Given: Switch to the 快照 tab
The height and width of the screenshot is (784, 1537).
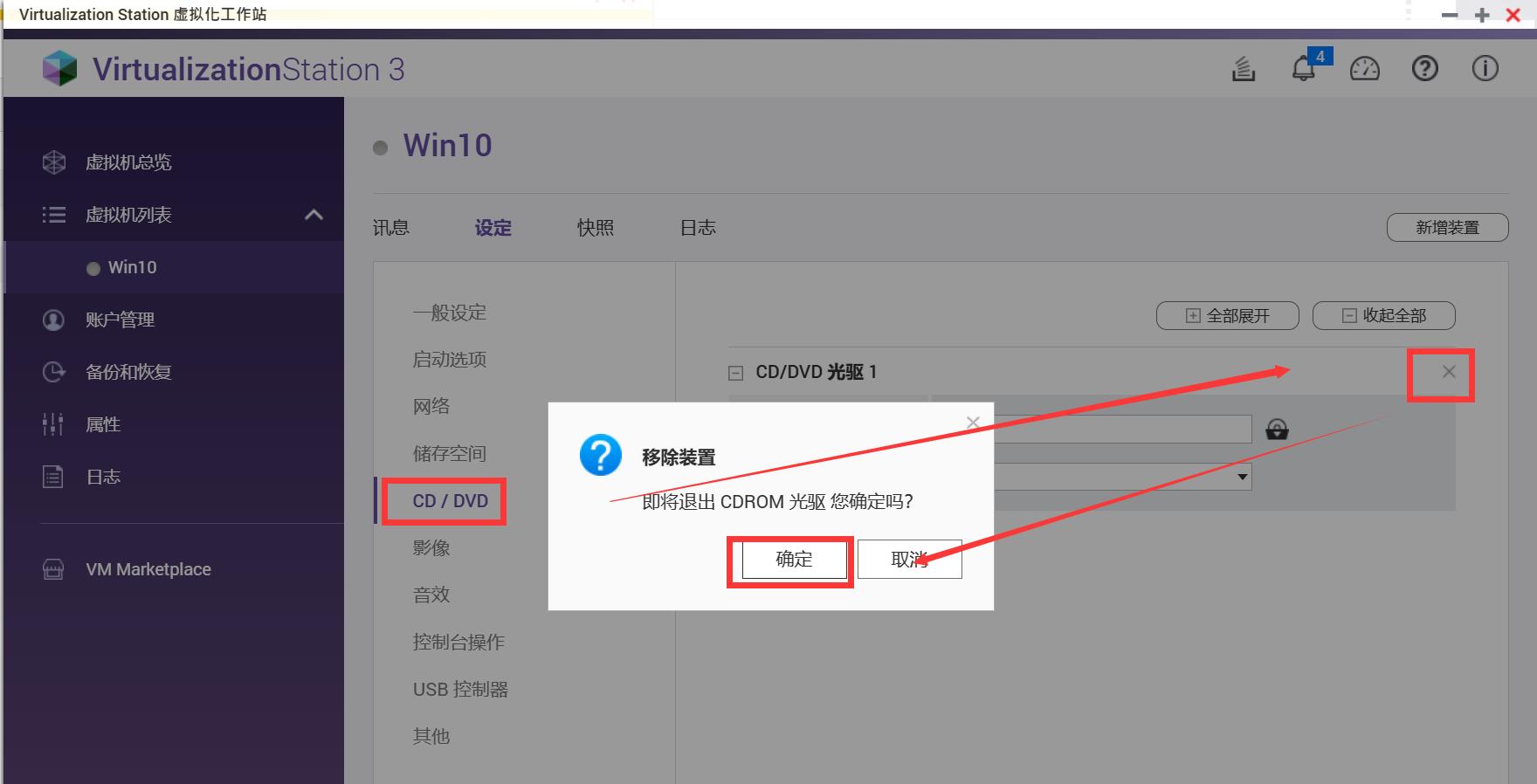Looking at the screenshot, I should 595,228.
